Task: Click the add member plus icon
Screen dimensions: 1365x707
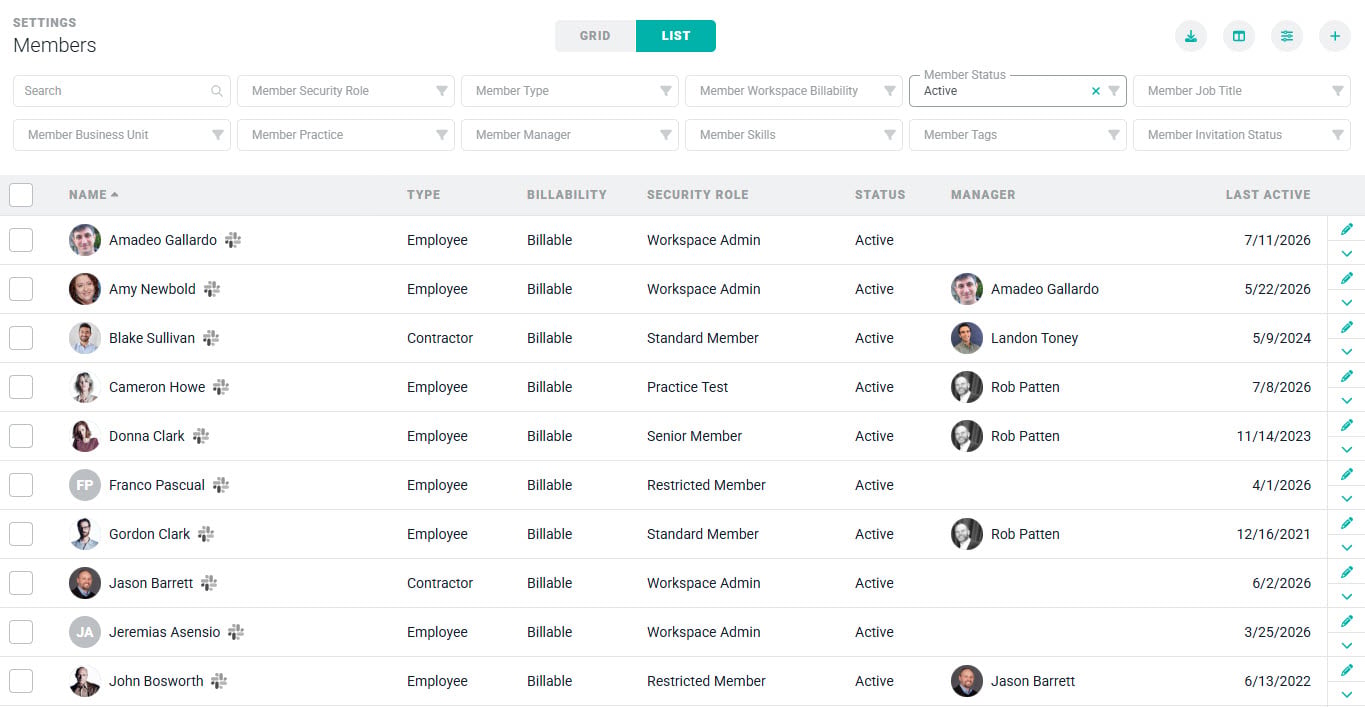Action: pos(1335,36)
